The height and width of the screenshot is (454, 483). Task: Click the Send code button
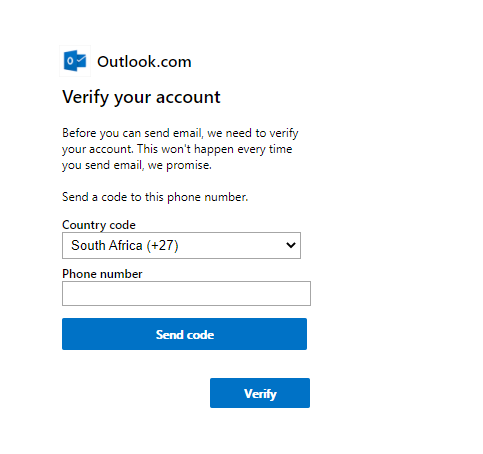point(184,334)
